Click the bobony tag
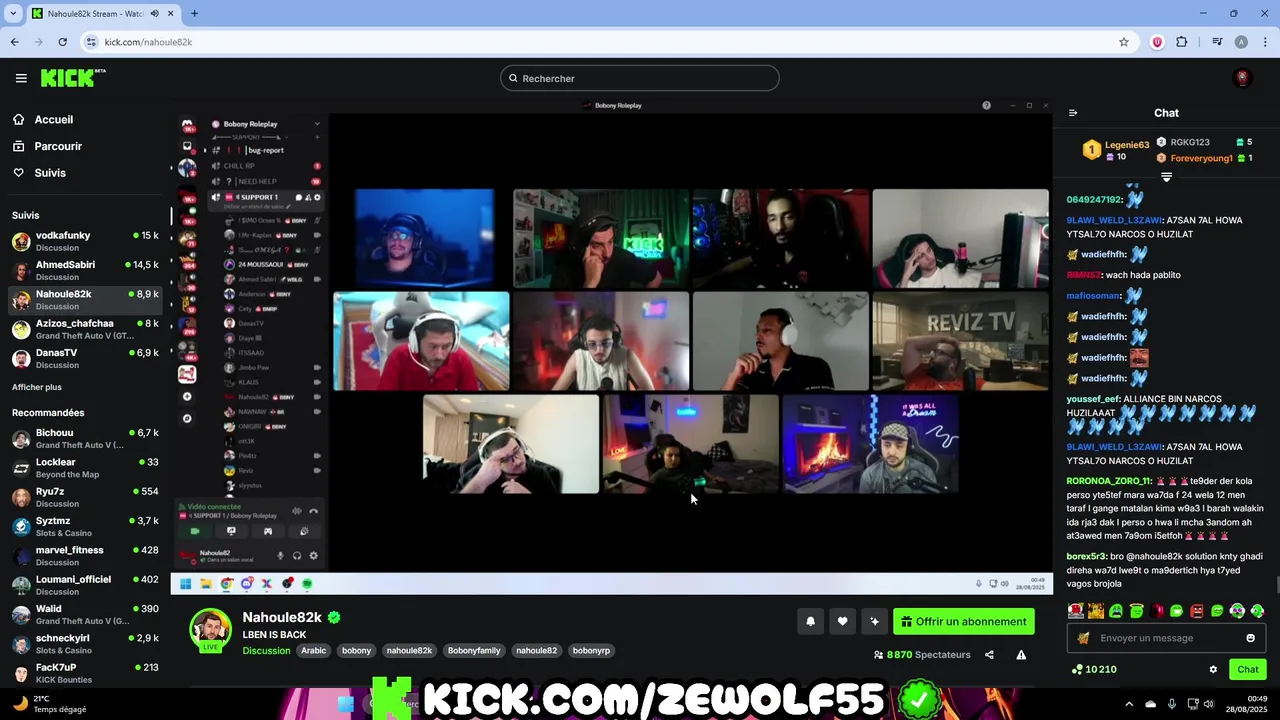Screen dimensions: 1280x720 click(x=356, y=650)
